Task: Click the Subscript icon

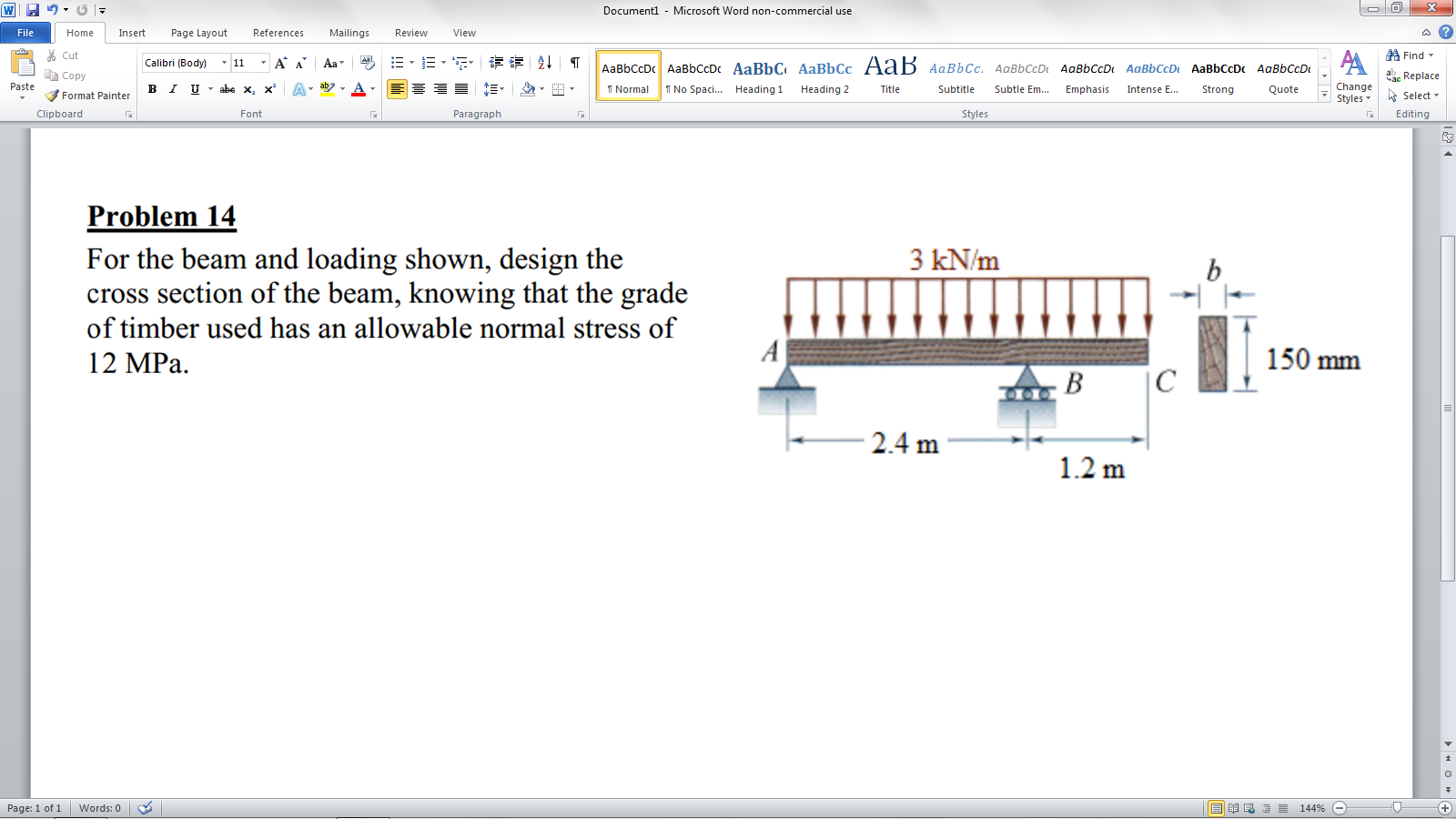Action: click(248, 89)
